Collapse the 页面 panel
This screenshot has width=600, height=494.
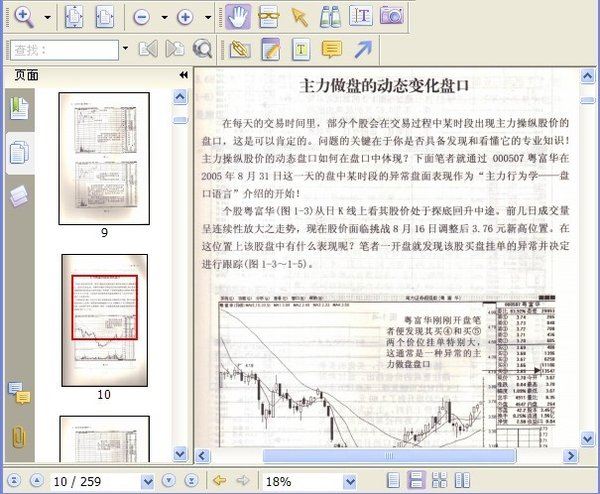point(184,75)
